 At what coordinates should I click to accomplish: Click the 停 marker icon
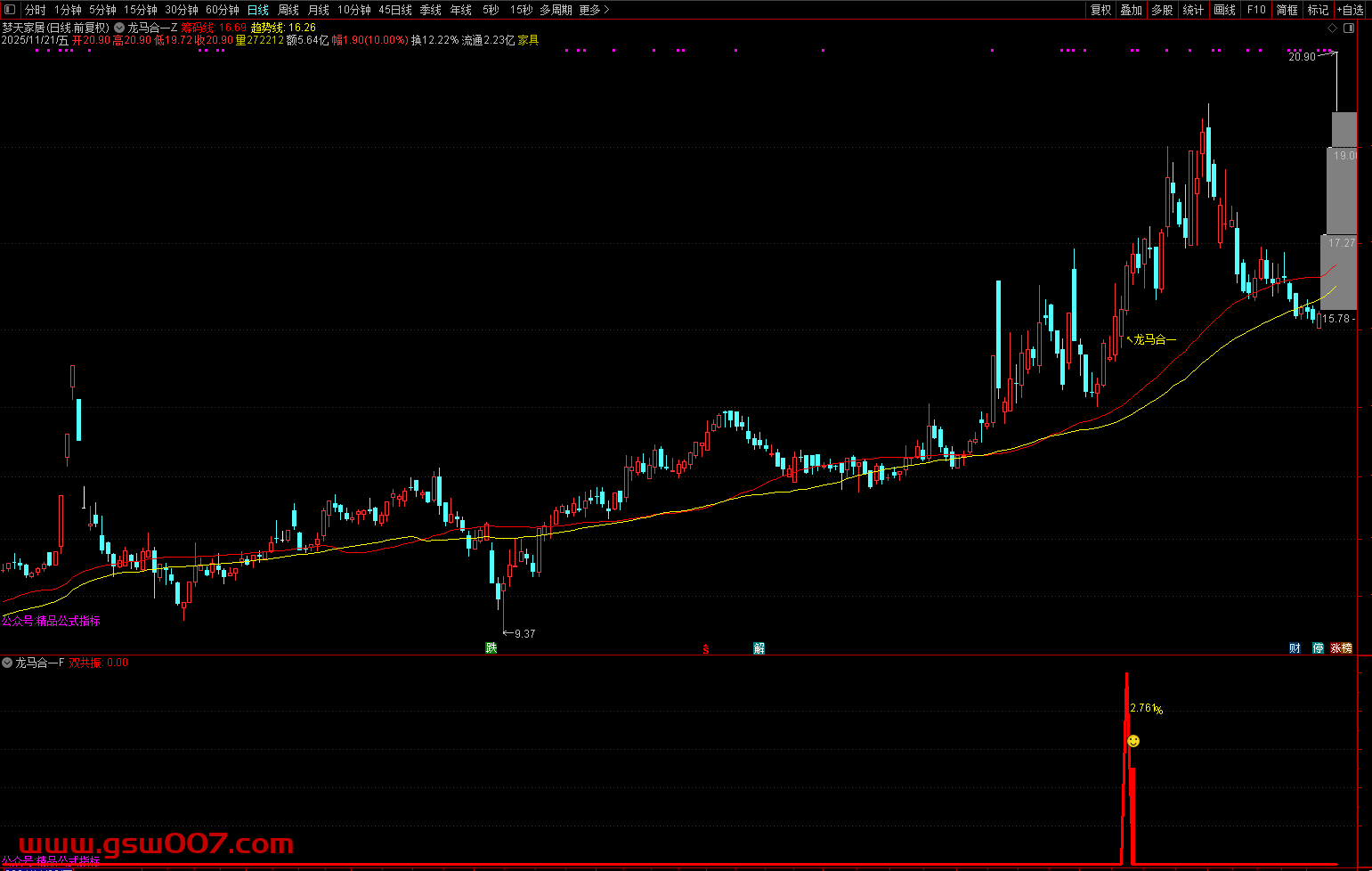[1318, 647]
